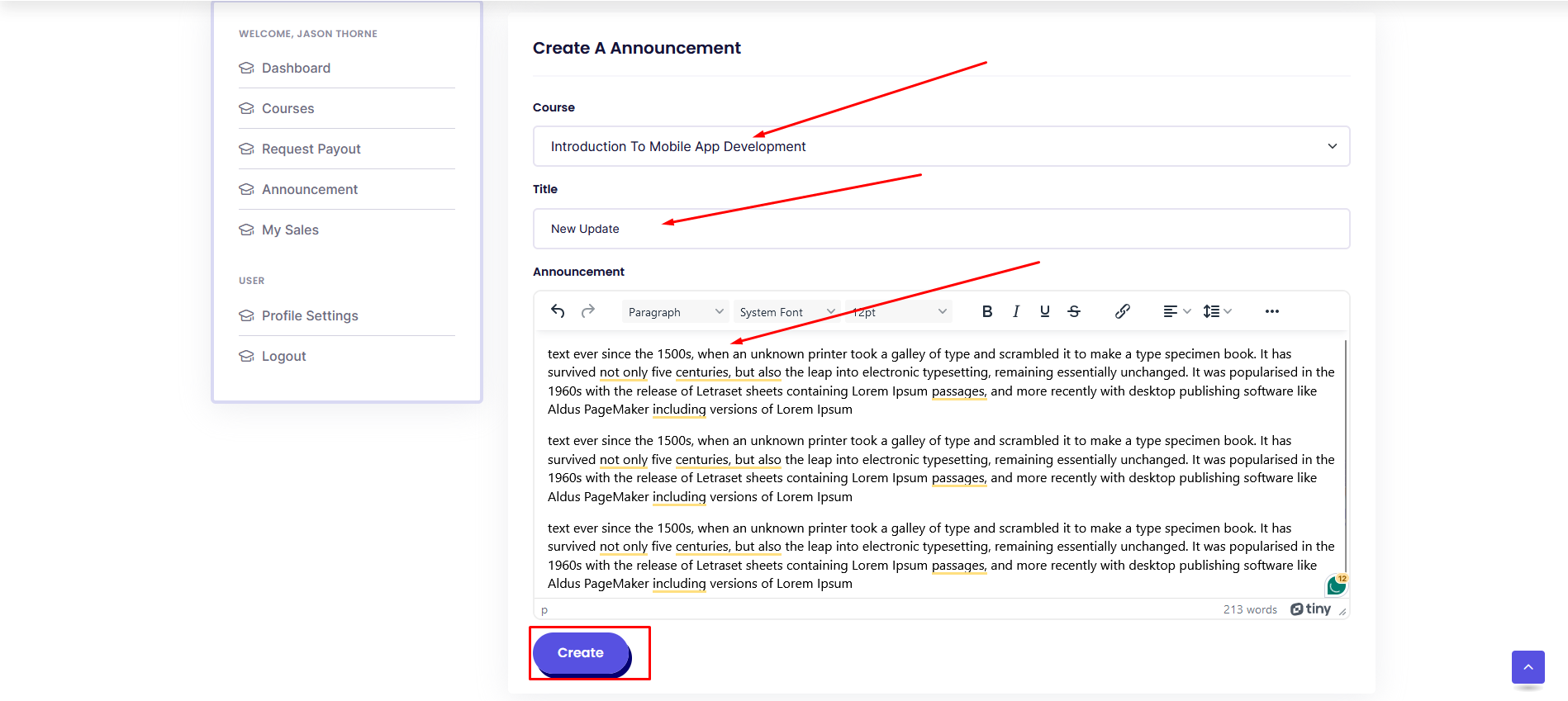Open the line height menu
The width and height of the screenshot is (1568, 701).
1218,311
